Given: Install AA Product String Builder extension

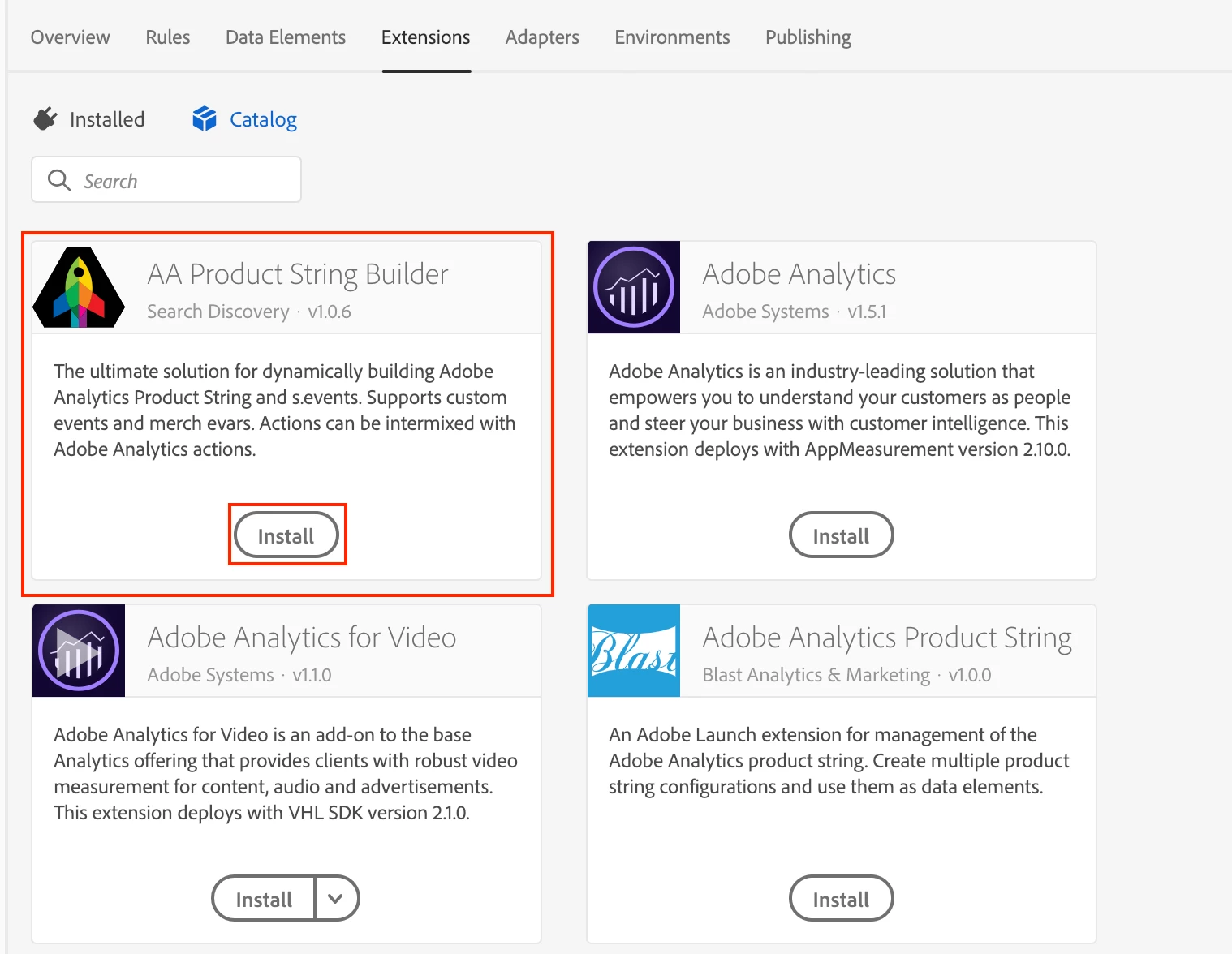Looking at the screenshot, I should click(x=286, y=535).
